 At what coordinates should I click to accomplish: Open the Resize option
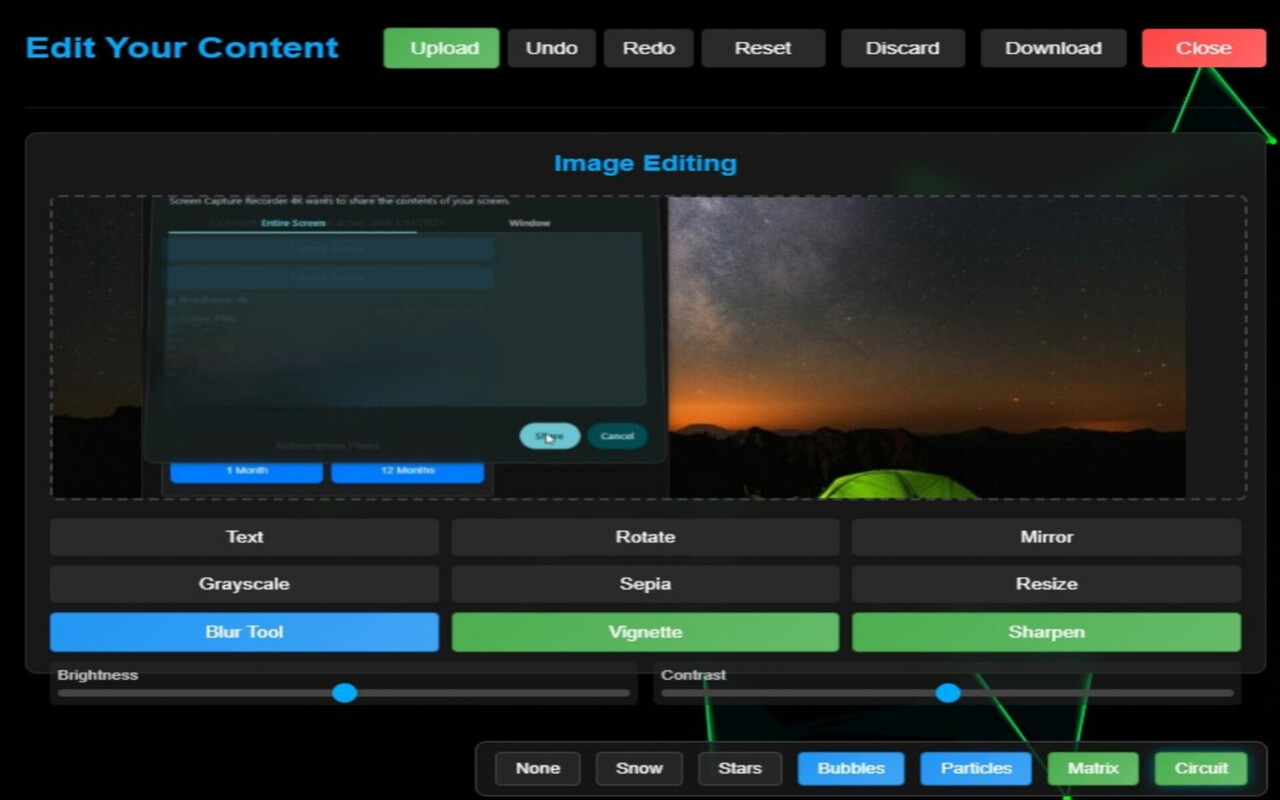pyautogui.click(x=1047, y=584)
